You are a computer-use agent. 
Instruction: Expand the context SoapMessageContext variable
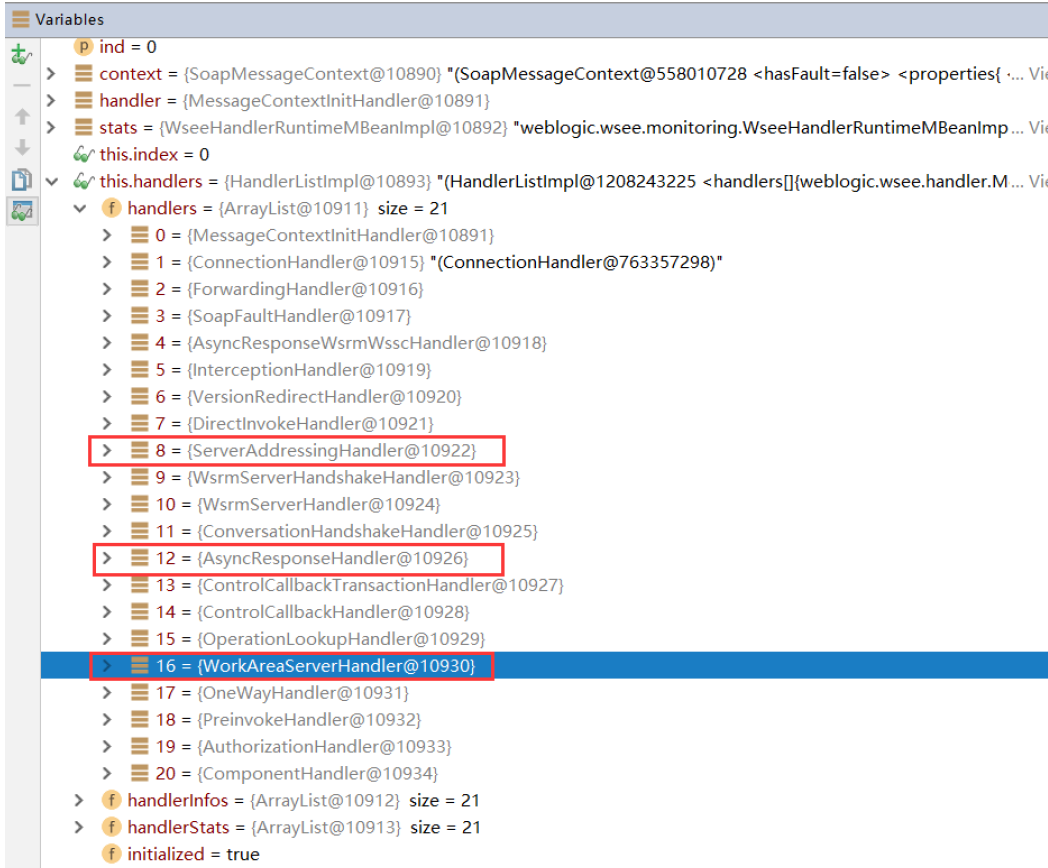[52, 74]
